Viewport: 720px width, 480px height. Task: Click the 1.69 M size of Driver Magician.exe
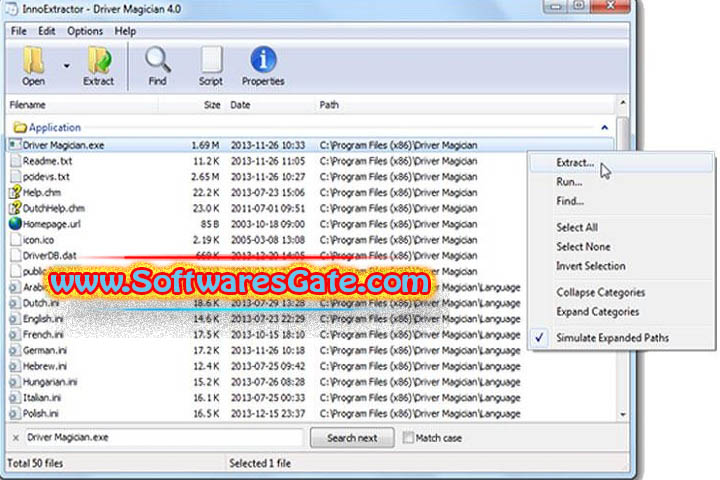tap(205, 145)
